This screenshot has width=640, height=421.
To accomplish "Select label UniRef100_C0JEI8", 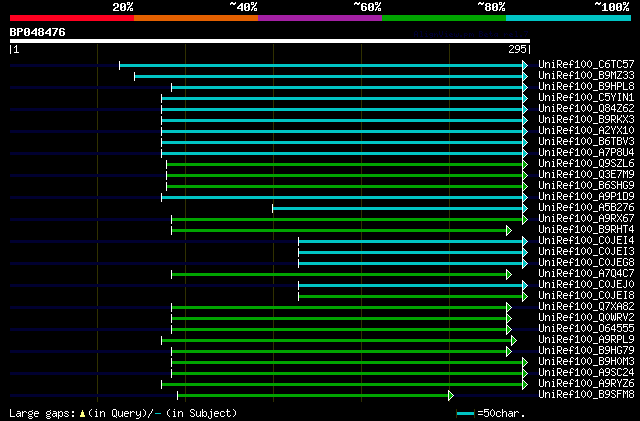I will [x=586, y=296].
